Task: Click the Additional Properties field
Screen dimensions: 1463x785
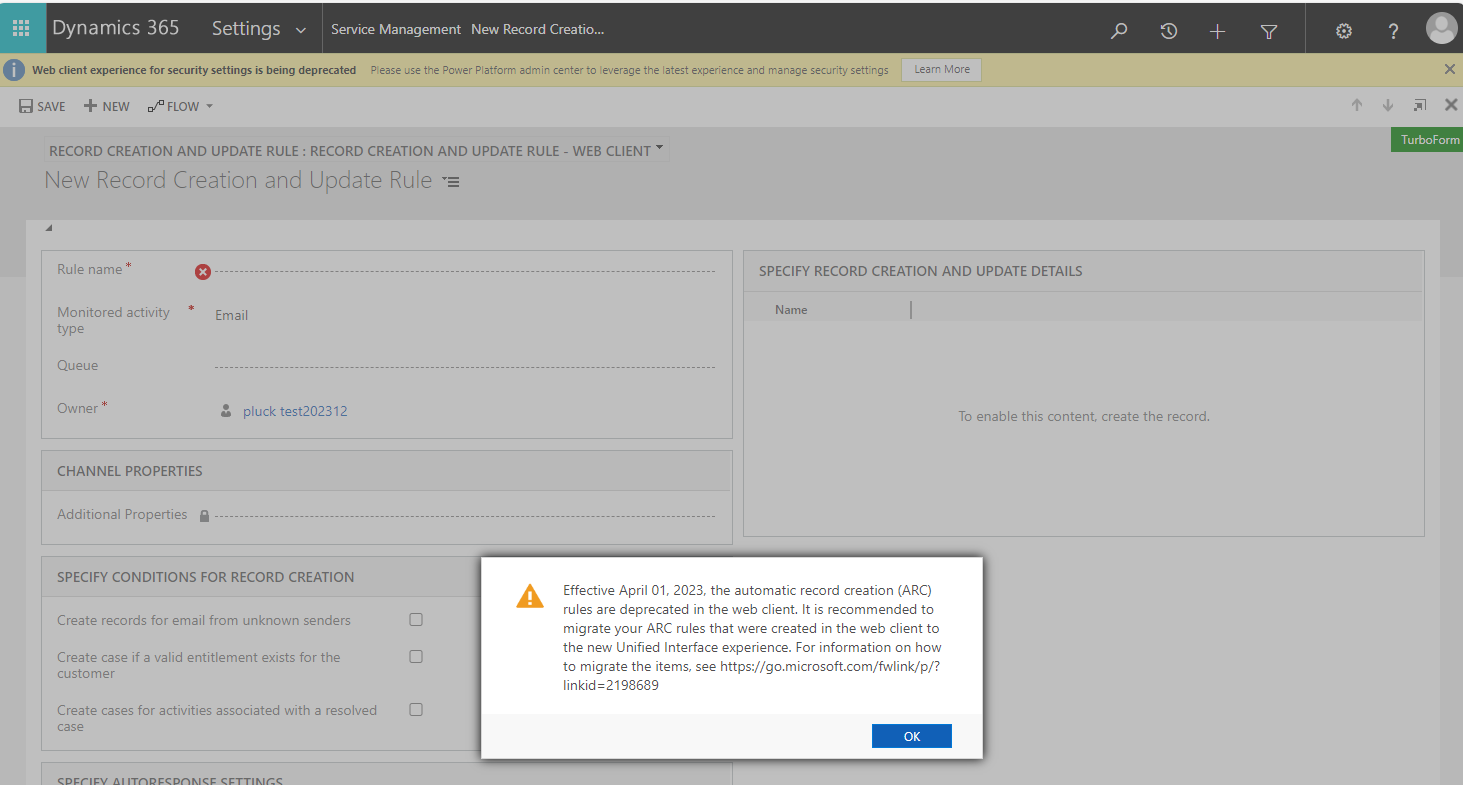Action: click(x=465, y=515)
